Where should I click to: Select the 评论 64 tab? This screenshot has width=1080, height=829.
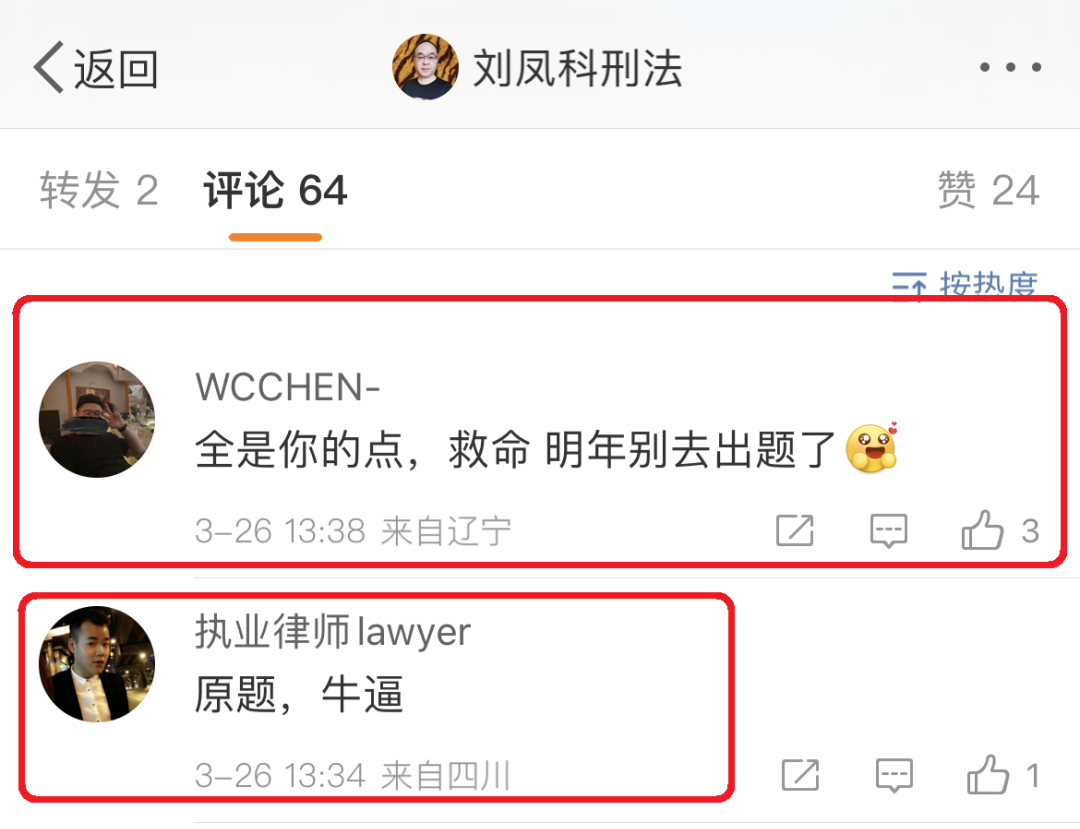coord(276,191)
